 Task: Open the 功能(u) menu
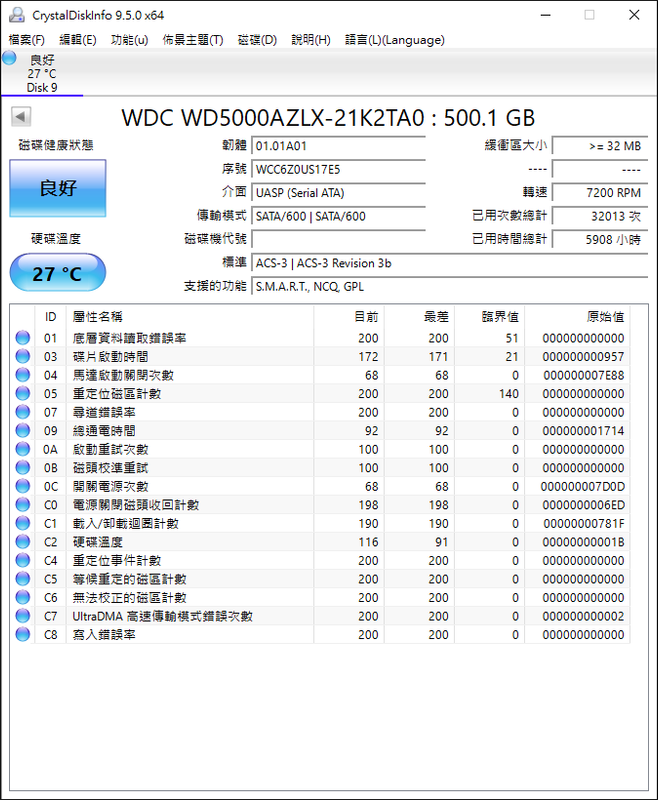tap(130, 40)
